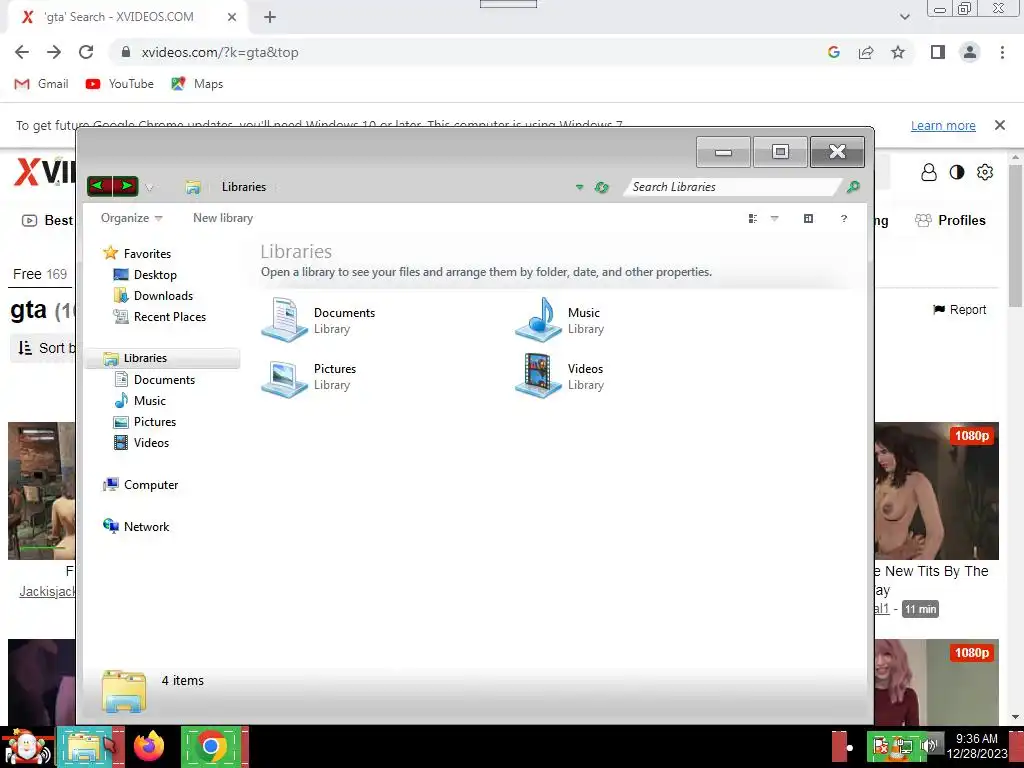This screenshot has width=1024, height=768.
Task: Reload the Chrome page
Action: click(86, 52)
